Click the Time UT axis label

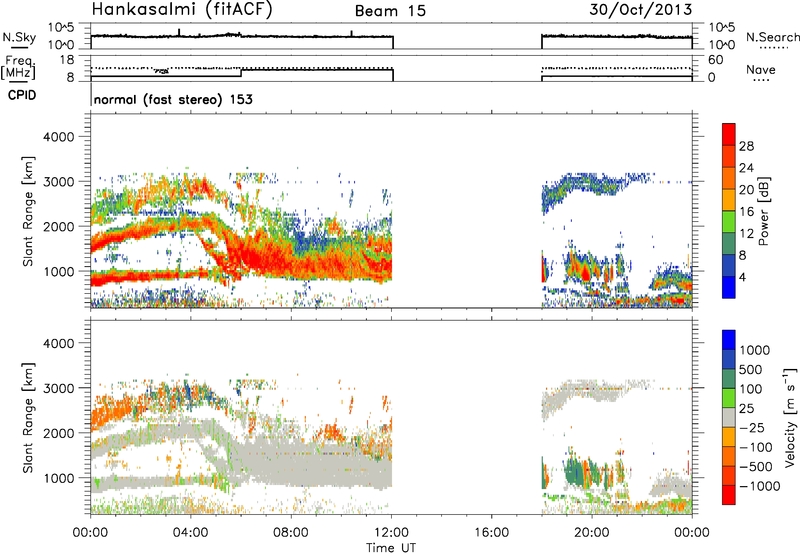tap(391, 548)
